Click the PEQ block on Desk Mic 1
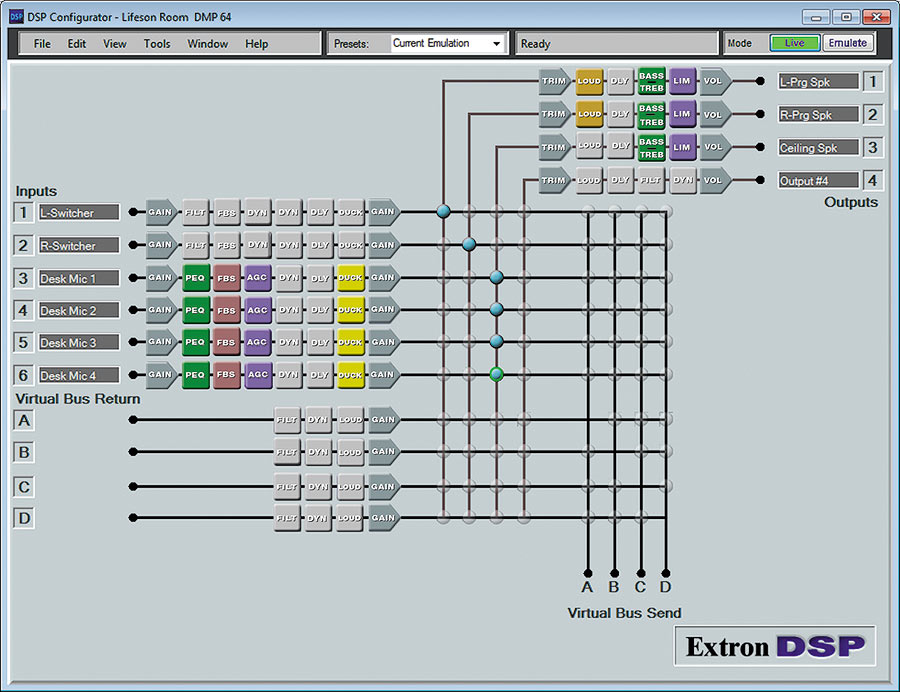900x692 pixels. coord(196,277)
